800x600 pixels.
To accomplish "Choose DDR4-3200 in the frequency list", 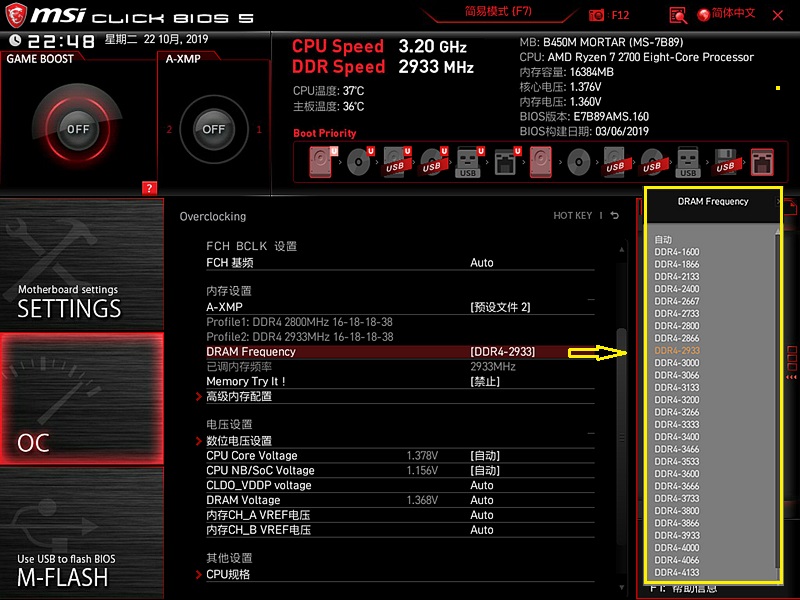I will tap(677, 399).
